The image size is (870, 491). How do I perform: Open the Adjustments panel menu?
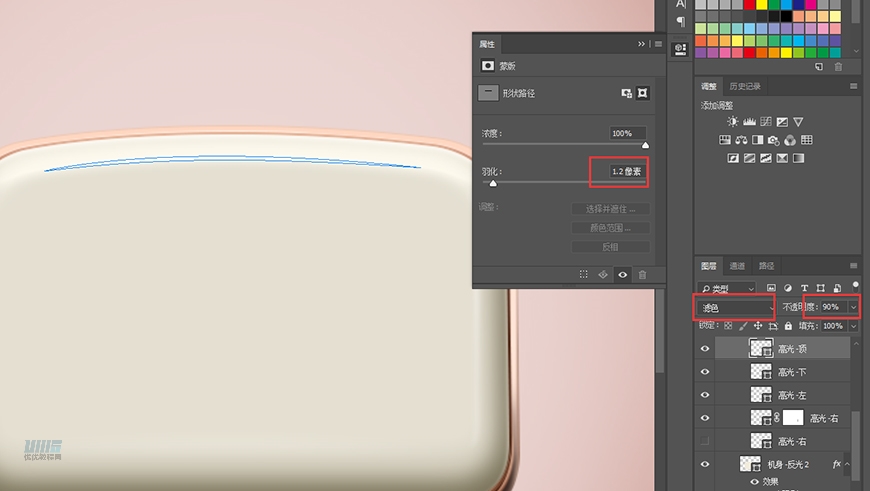click(853, 86)
